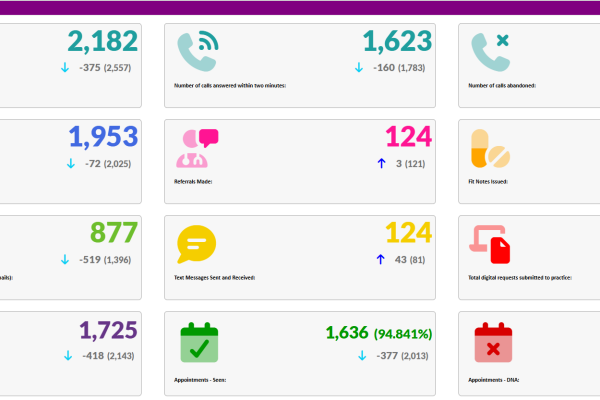Select the blue 1,953 figure
Viewport: 600px width, 400px height.
coord(103,137)
